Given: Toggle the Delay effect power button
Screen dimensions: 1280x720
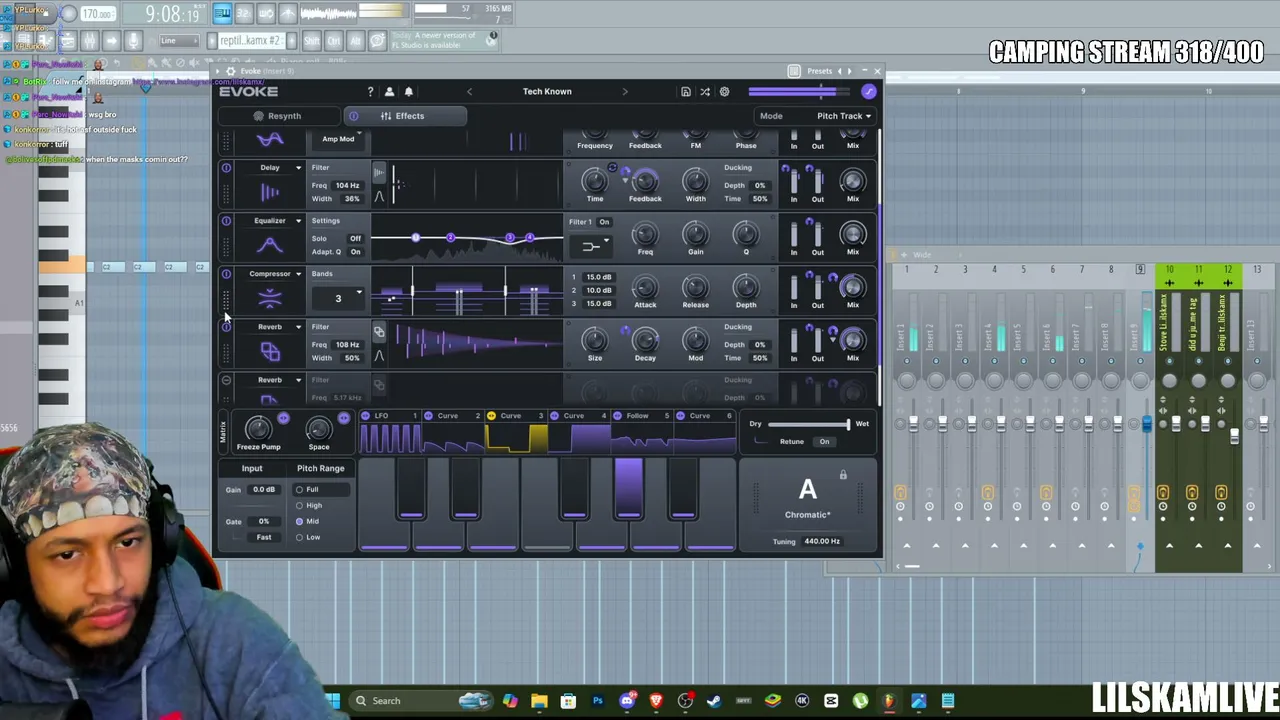Looking at the screenshot, I should (x=226, y=168).
